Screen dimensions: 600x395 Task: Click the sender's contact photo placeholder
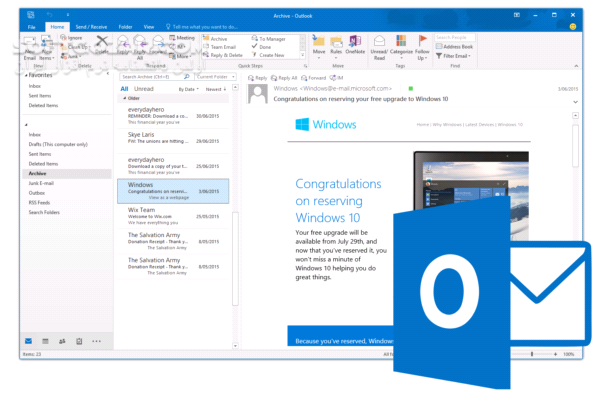pyautogui.click(x=258, y=94)
